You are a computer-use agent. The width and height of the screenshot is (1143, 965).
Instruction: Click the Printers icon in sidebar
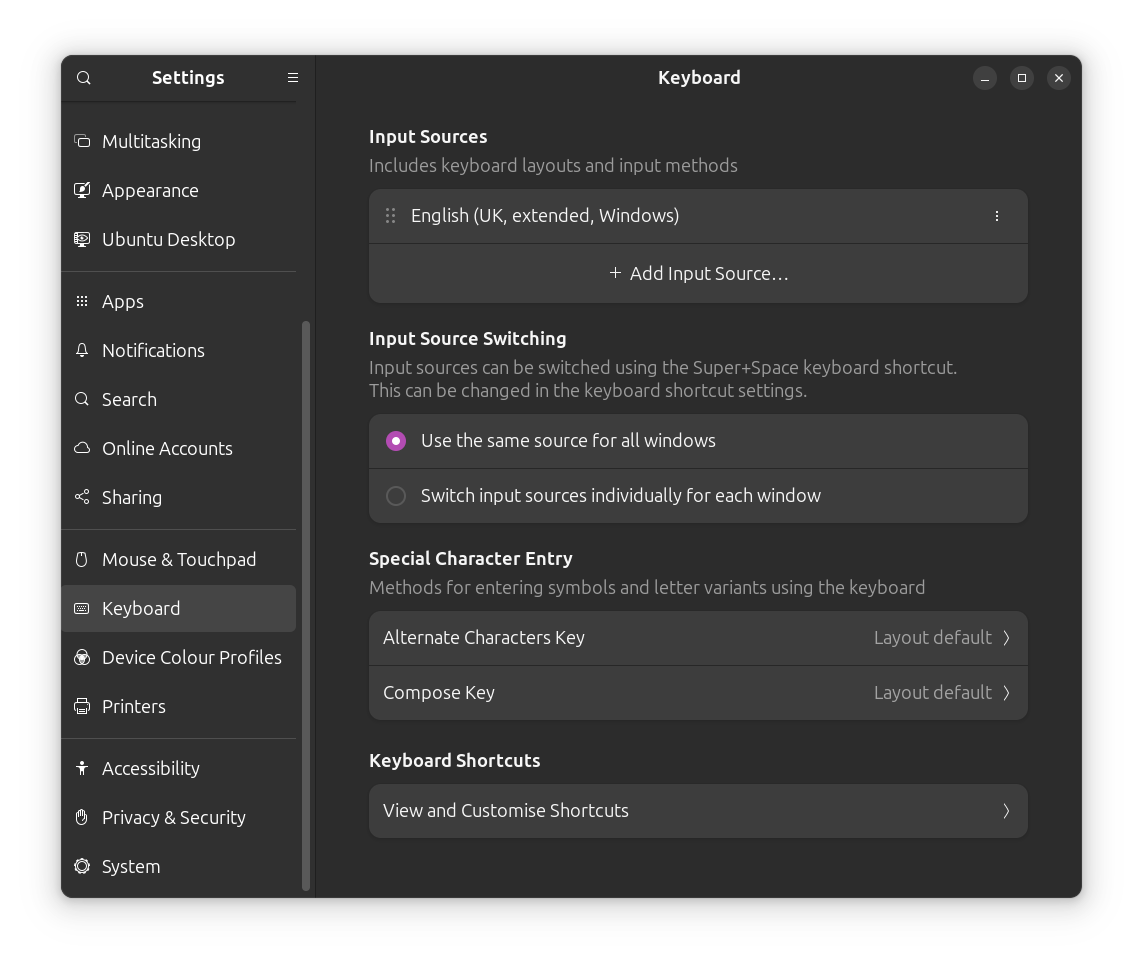coord(82,706)
